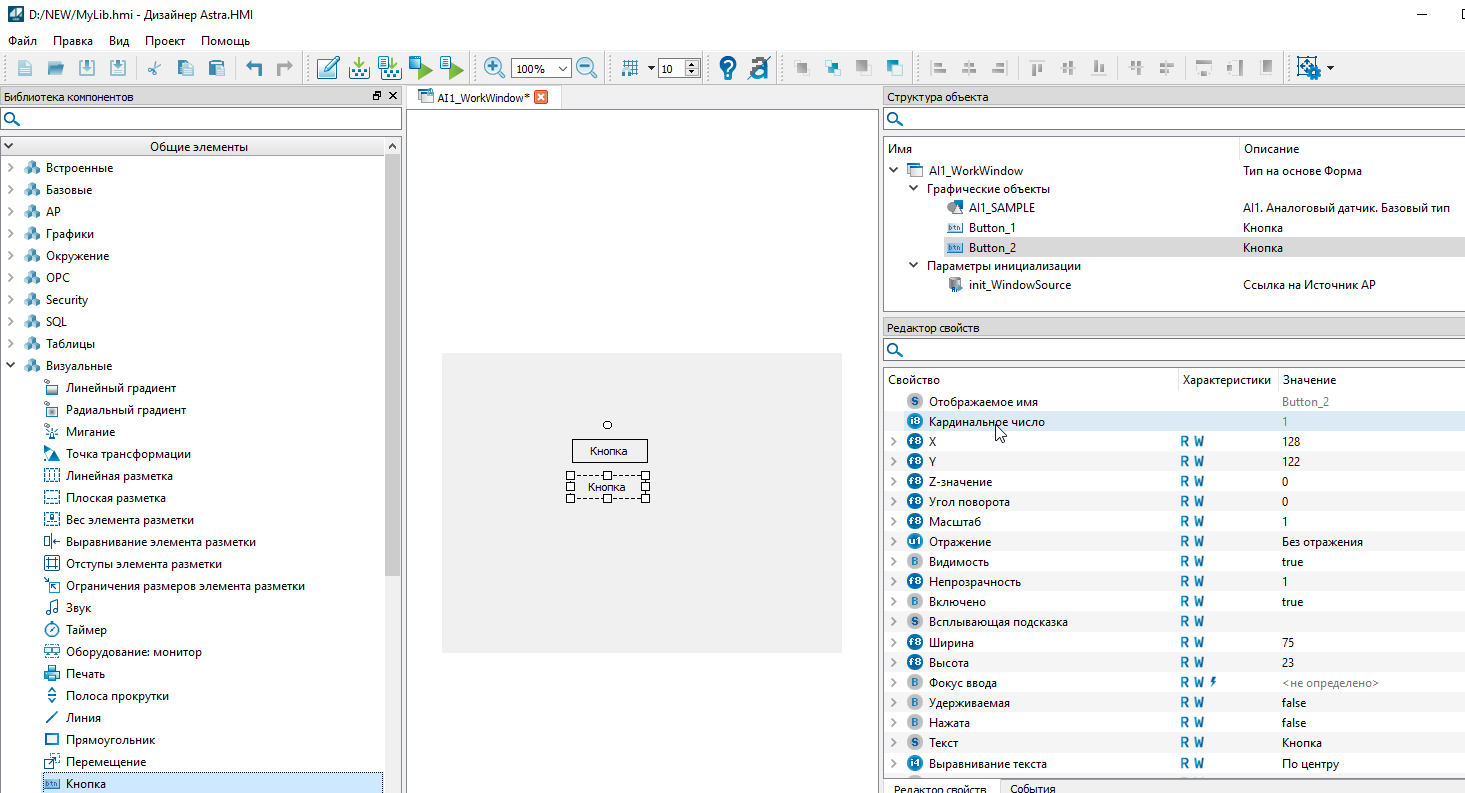Screen dimensions: 1465x793
Task: Open the zoom level 100% dropdown
Action: point(562,69)
